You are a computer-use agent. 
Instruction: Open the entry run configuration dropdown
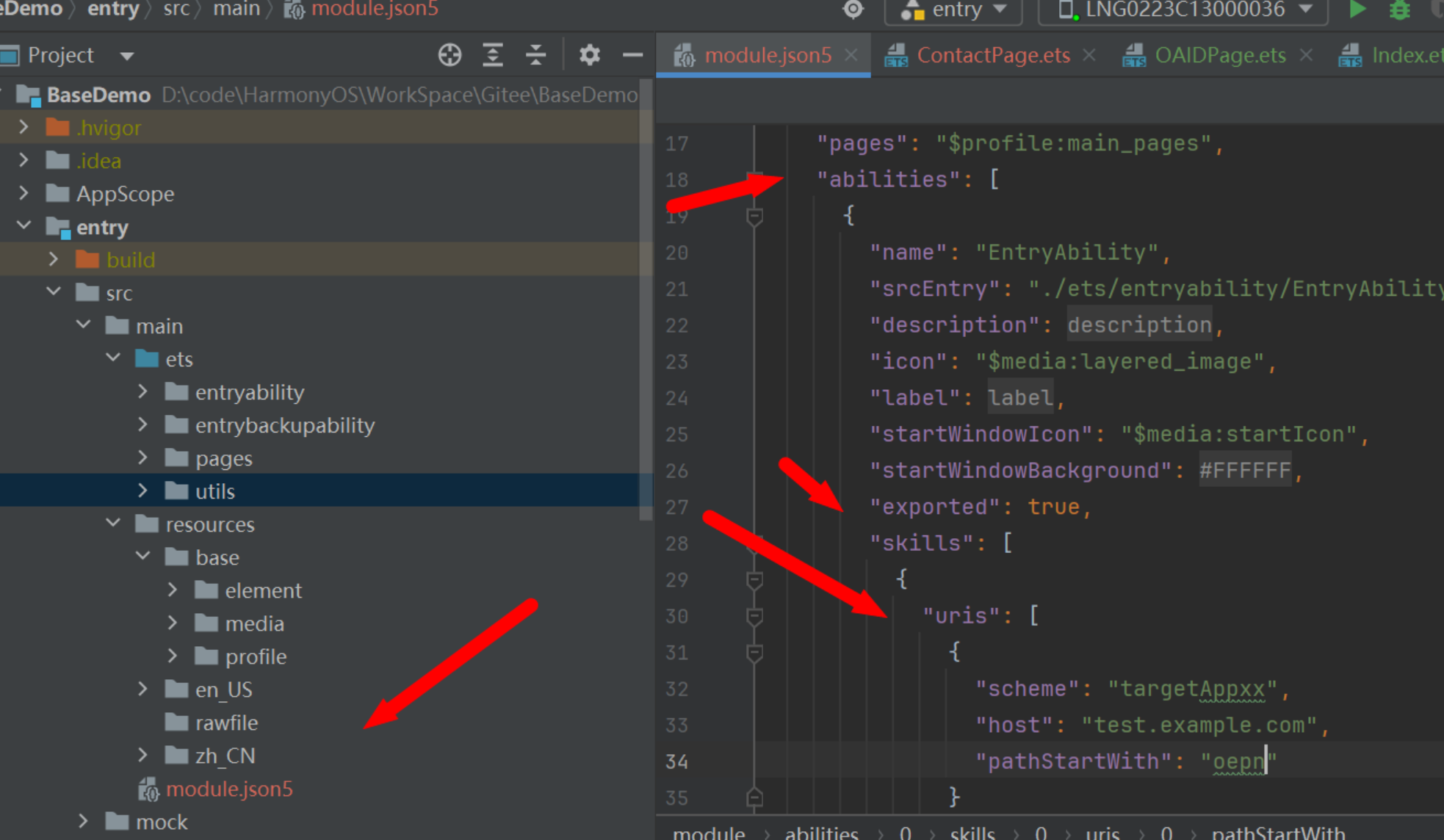(x=955, y=10)
